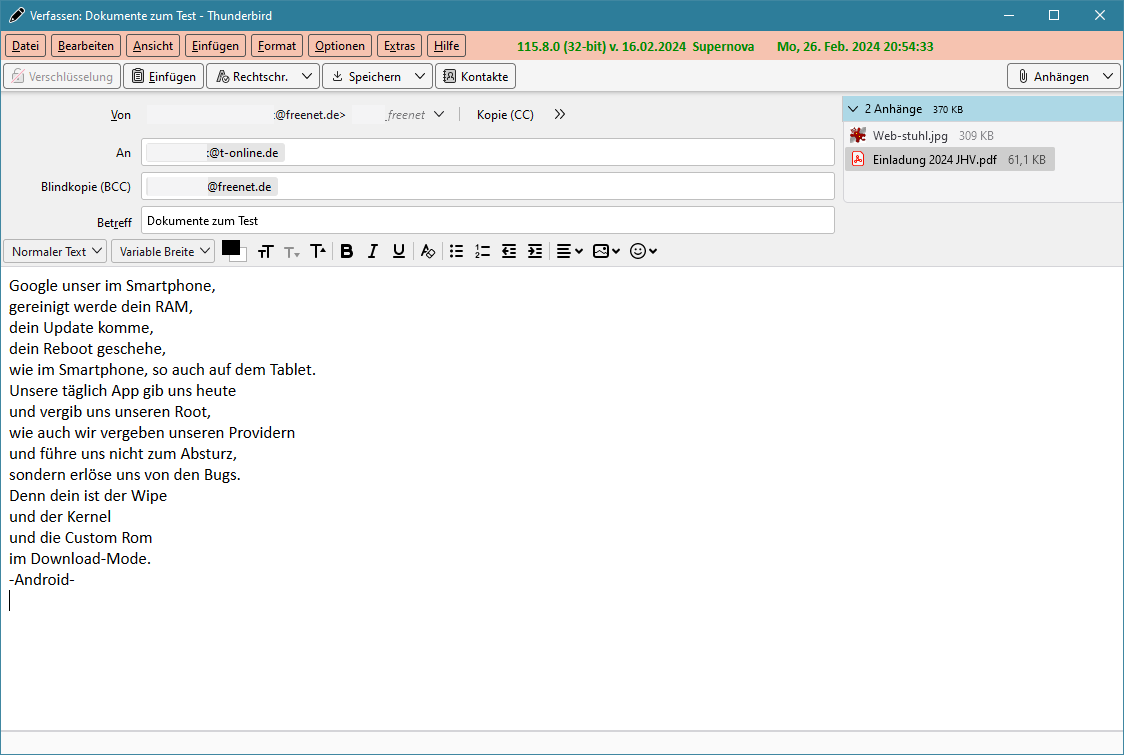
Task: Click the "-Android-" signature line
Action: coord(42,579)
